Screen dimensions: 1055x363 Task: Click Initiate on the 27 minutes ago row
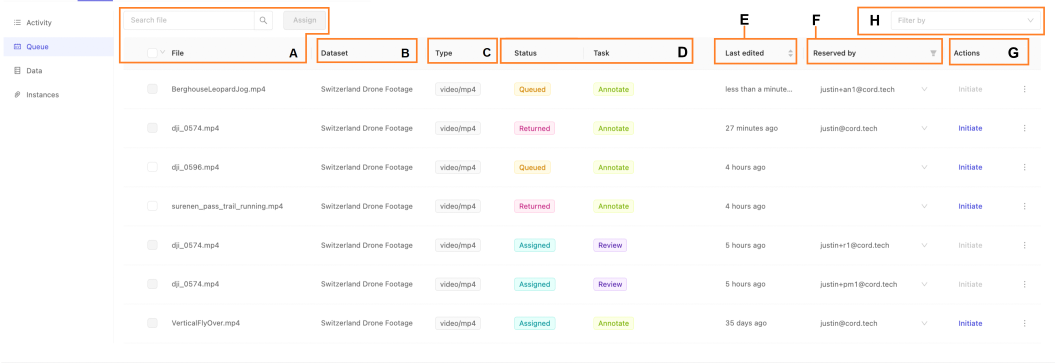pyautogui.click(x=970, y=128)
